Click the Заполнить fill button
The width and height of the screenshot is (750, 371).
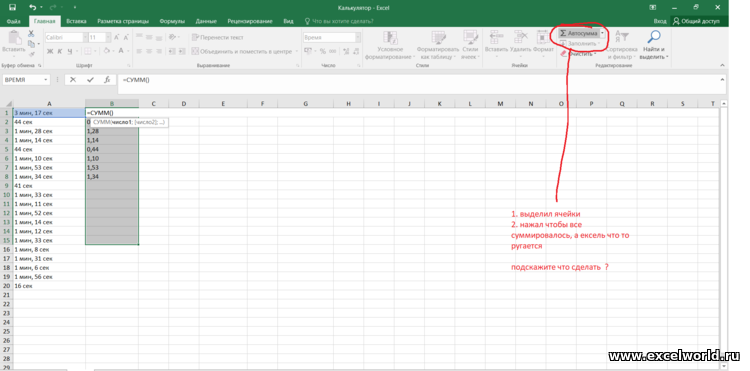pyautogui.click(x=581, y=44)
